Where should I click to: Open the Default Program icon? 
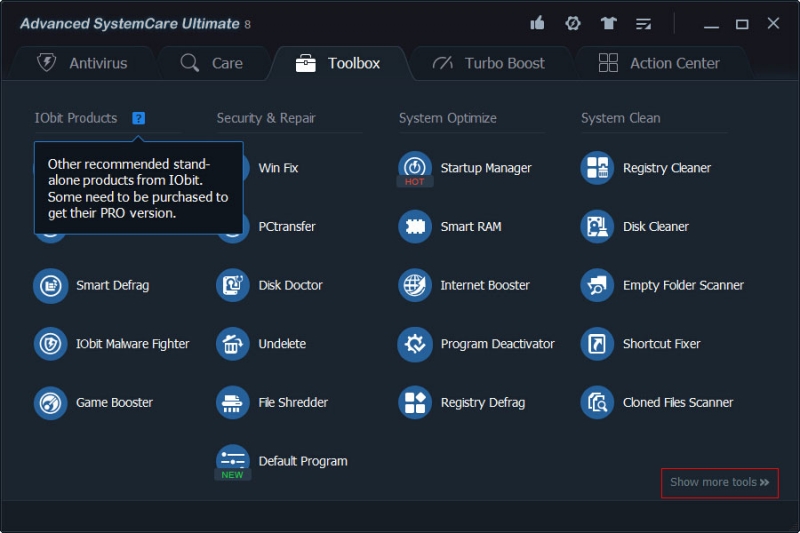click(233, 460)
